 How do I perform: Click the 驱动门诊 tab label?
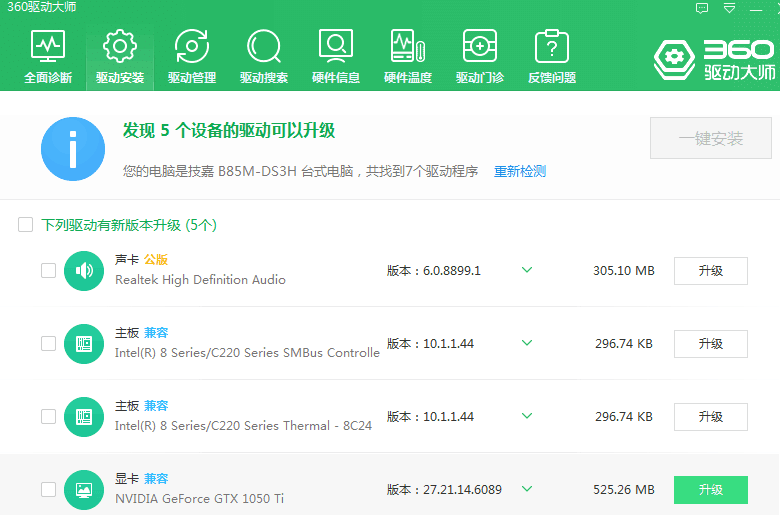click(480, 78)
